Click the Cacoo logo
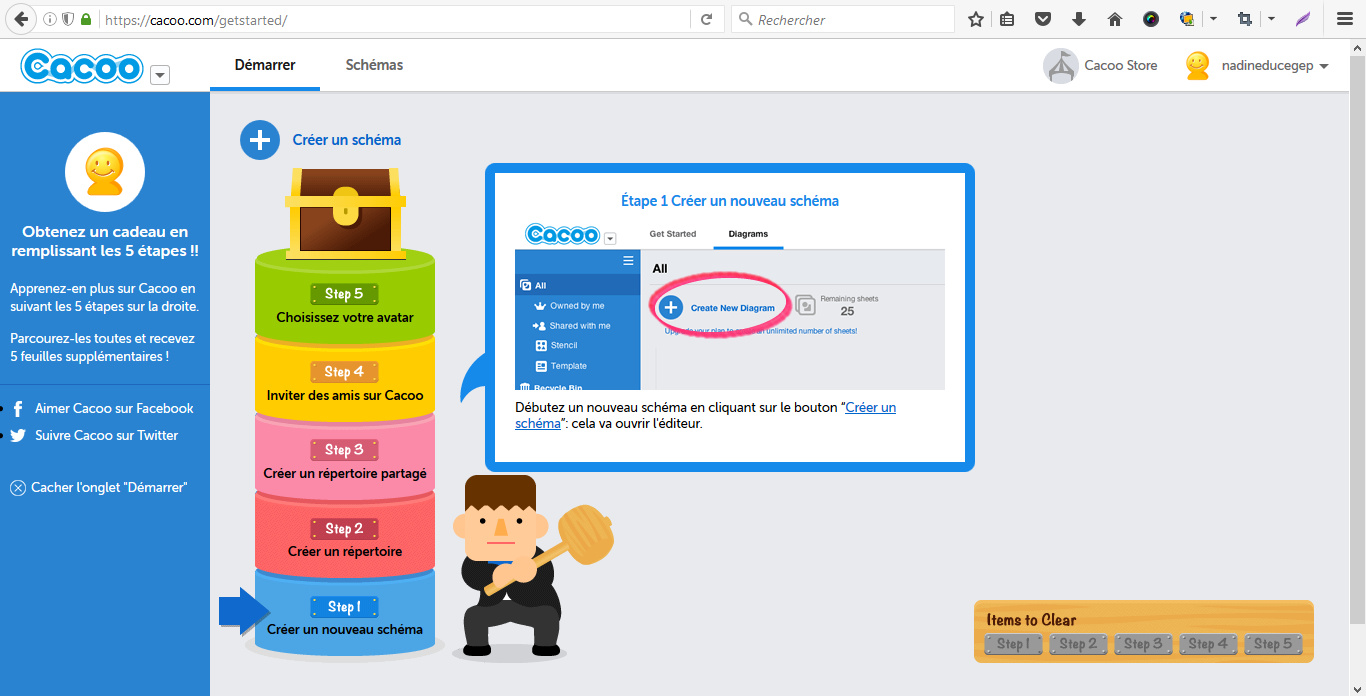 point(82,66)
